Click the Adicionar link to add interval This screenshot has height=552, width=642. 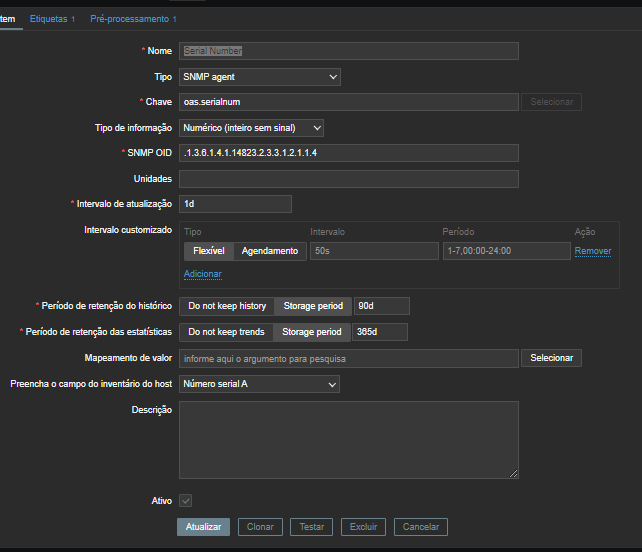tap(202, 274)
